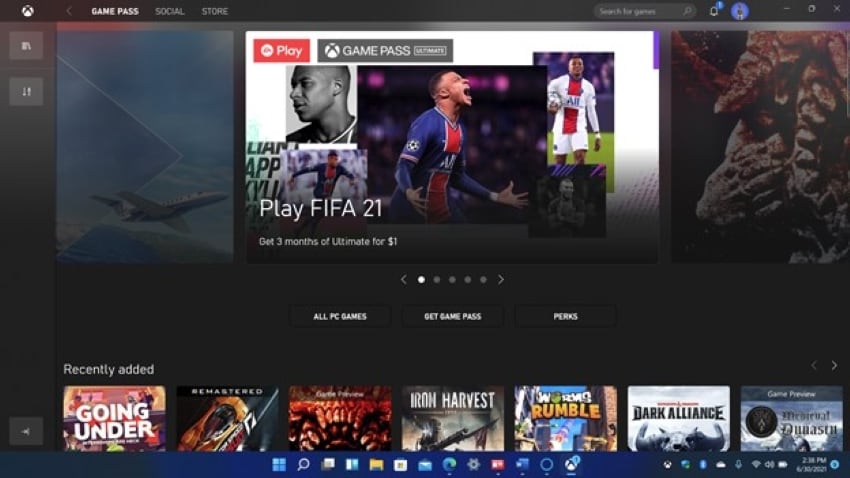The width and height of the screenshot is (850, 478).
Task: Open the download queue sidebar icon
Action: point(26,92)
